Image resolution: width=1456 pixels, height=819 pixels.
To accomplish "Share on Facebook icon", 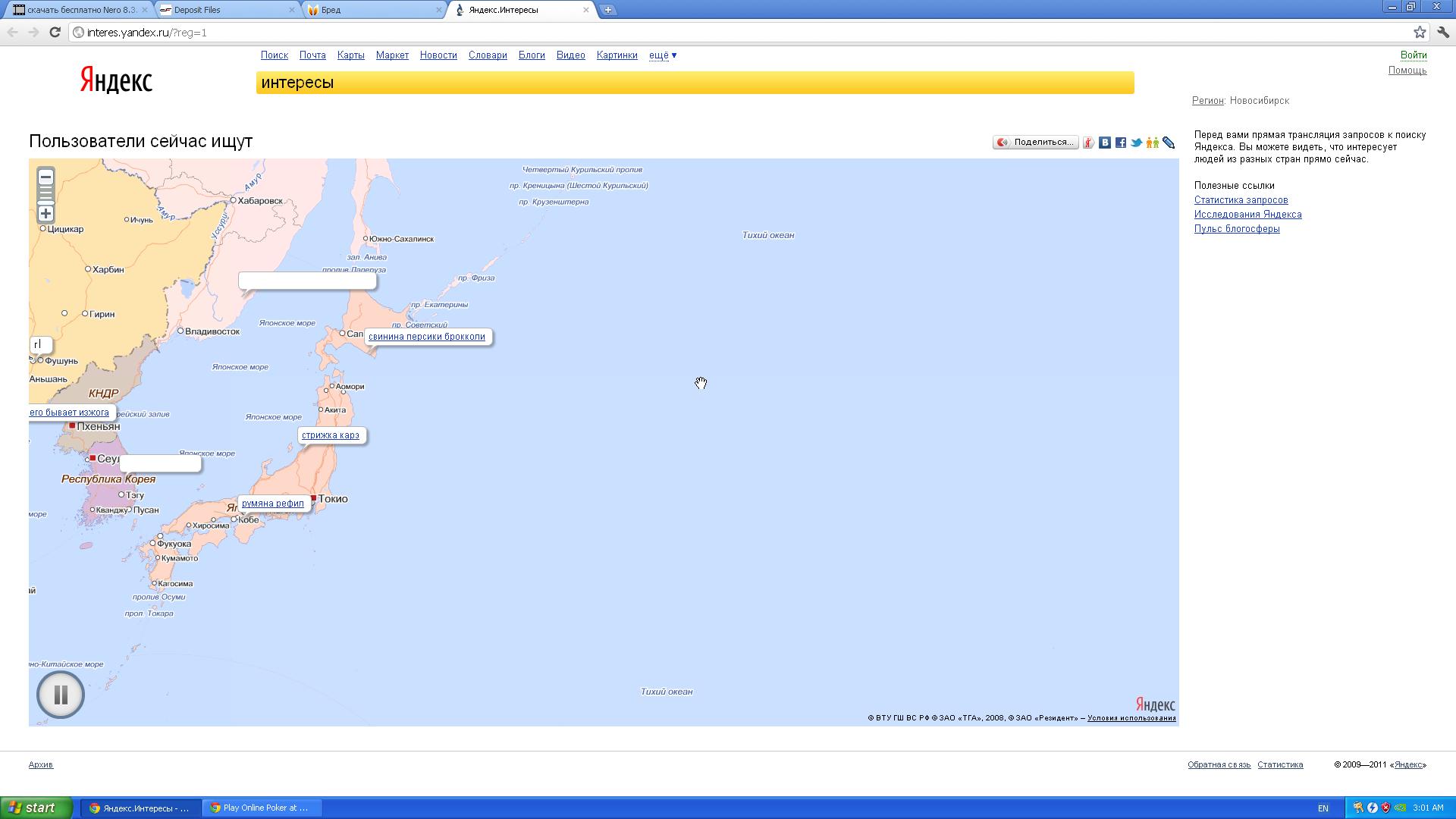I will click(1121, 143).
